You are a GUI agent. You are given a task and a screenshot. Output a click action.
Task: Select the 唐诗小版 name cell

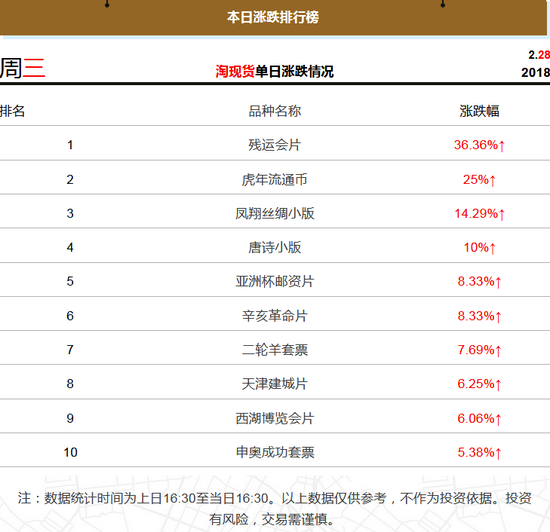tap(275, 247)
